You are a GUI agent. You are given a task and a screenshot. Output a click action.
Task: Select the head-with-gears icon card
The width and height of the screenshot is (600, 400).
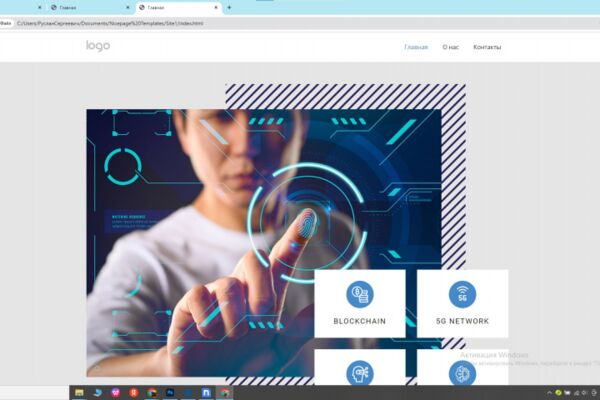click(x=360, y=367)
